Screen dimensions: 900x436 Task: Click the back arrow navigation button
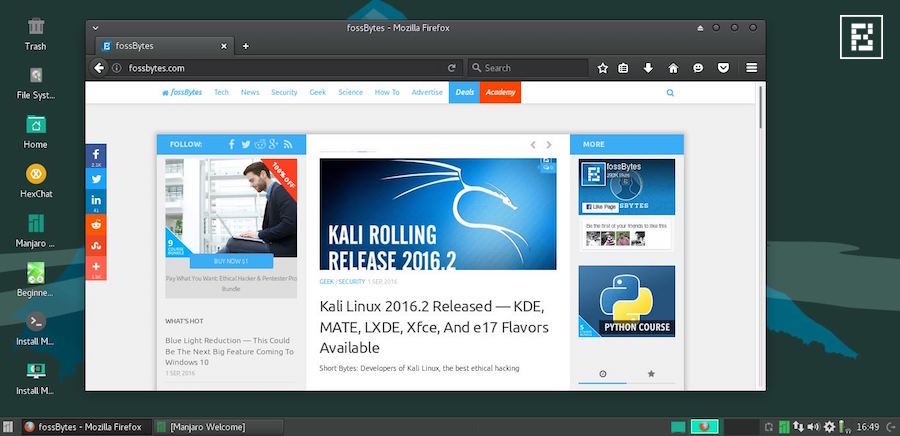click(x=99, y=68)
